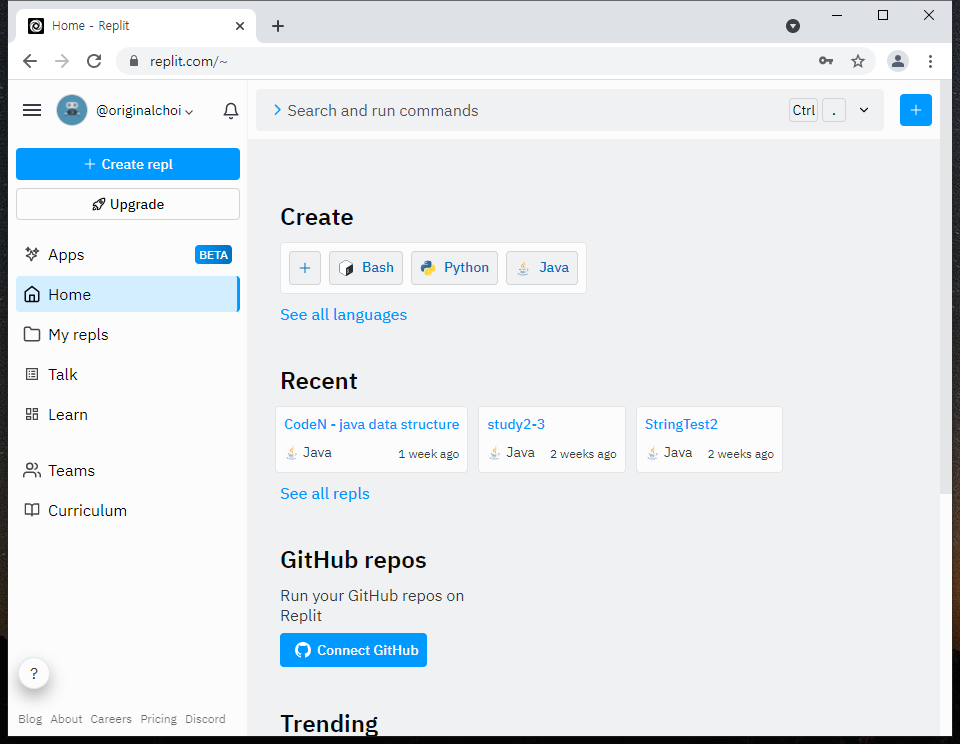Screen dimensions: 960x744
Task: Open Apps in the sidebar
Action: 128,255
